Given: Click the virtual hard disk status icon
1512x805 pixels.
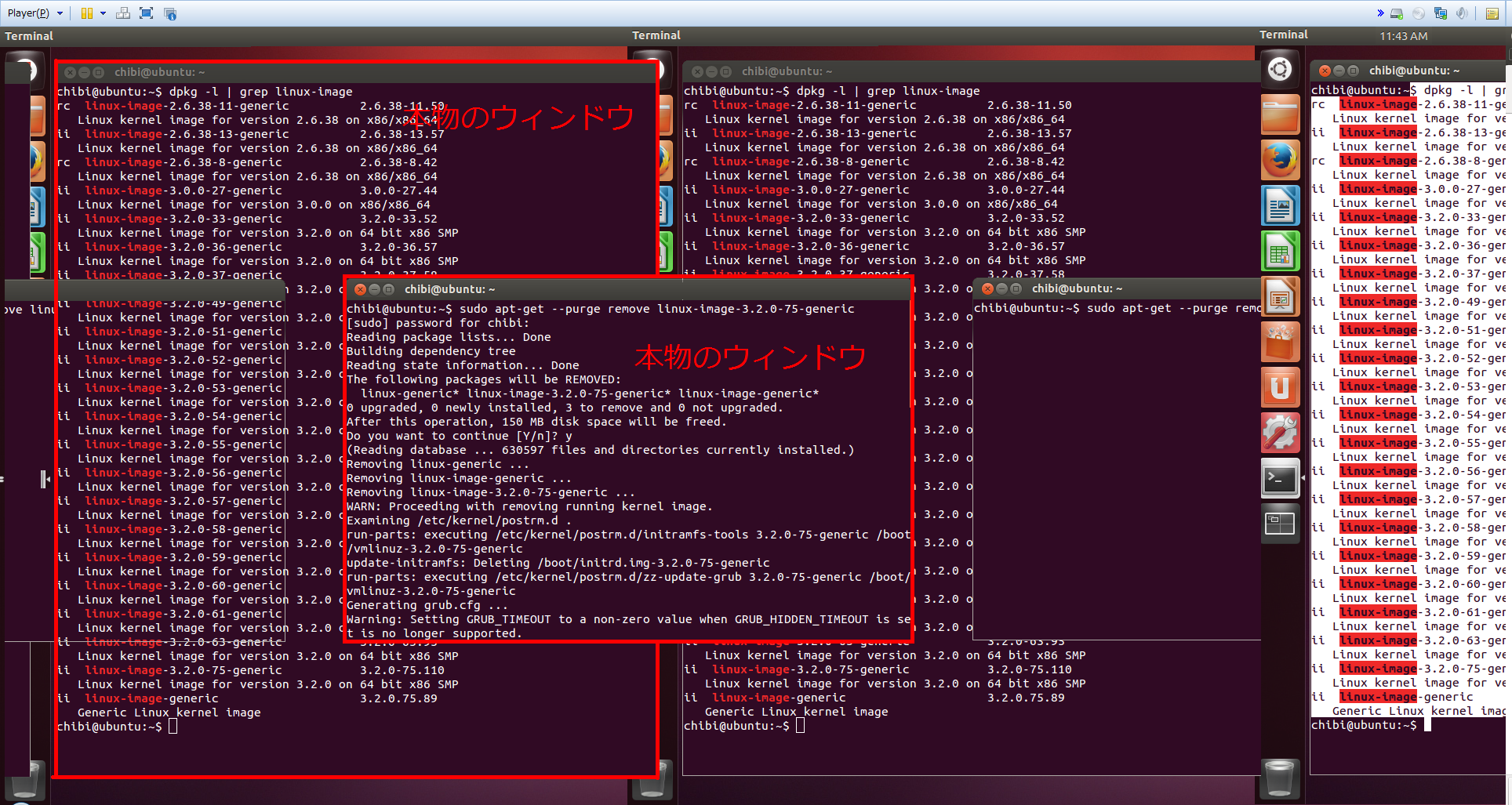Looking at the screenshot, I should [1396, 13].
